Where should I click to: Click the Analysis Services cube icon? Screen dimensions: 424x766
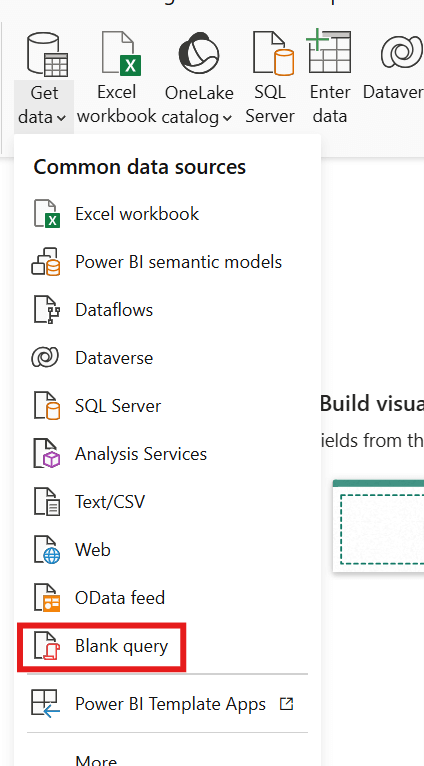coord(47,454)
